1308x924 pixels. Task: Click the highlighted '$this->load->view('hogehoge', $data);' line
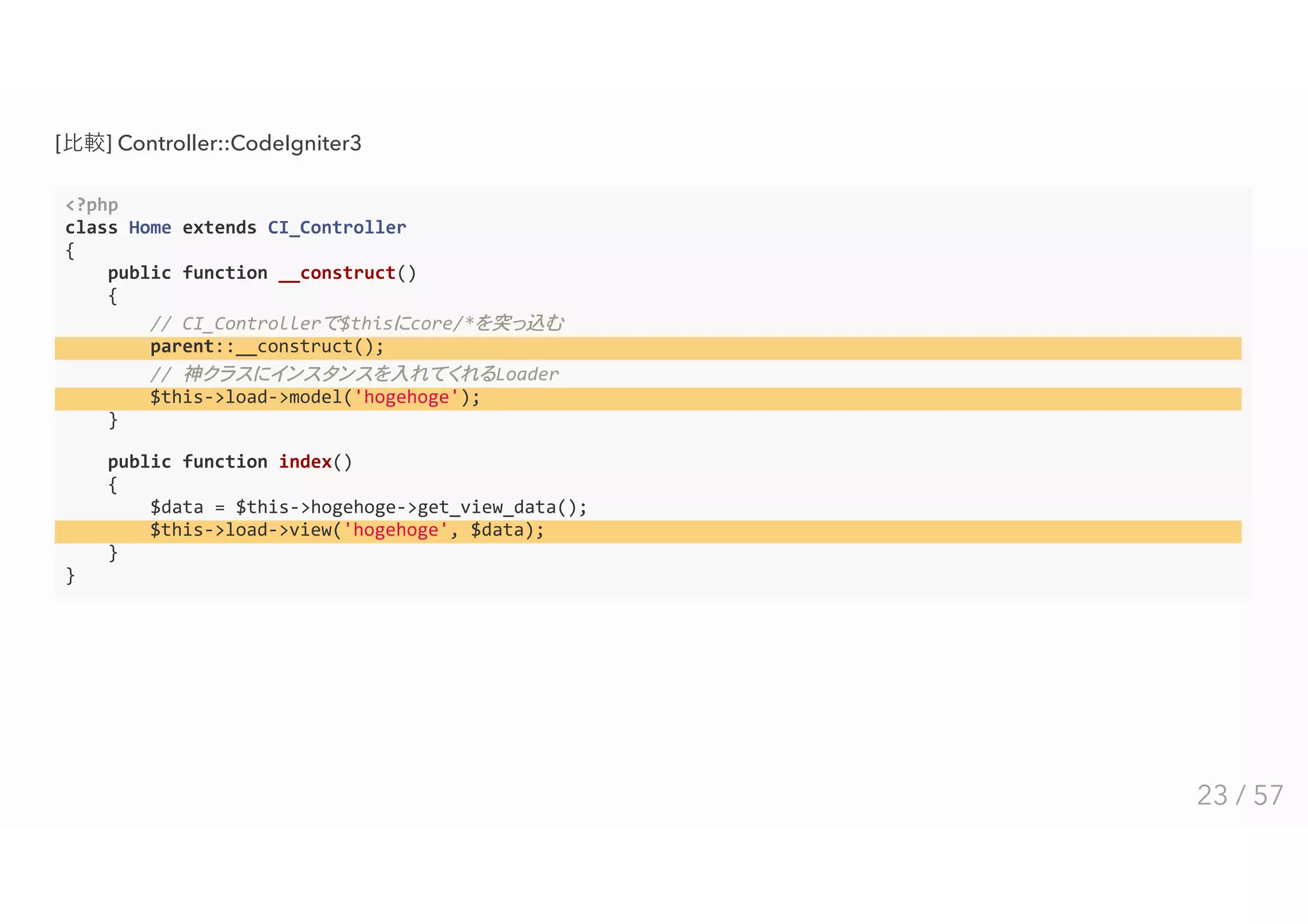(648, 532)
